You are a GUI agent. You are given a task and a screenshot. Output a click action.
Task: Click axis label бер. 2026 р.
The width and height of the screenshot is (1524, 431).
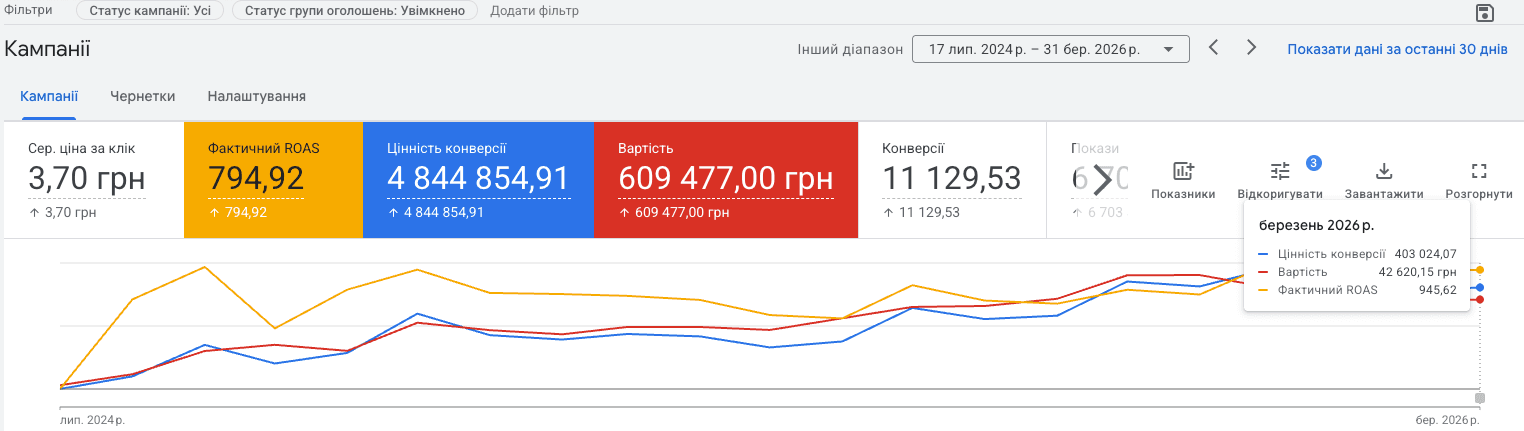click(x=1448, y=421)
